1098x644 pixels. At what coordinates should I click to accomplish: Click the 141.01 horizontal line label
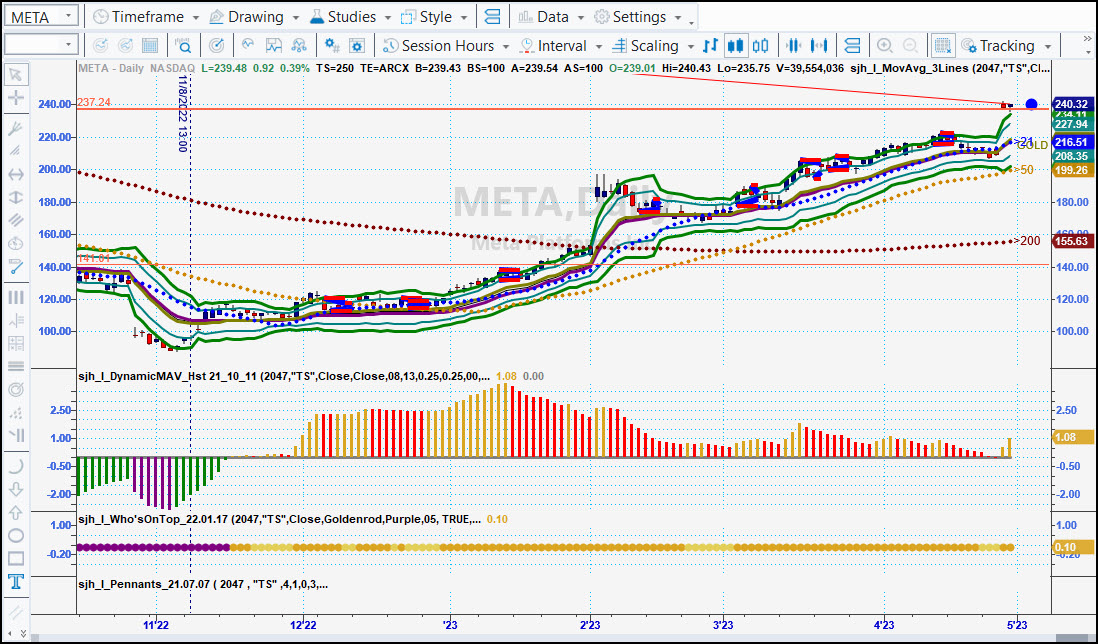[x=94, y=258]
